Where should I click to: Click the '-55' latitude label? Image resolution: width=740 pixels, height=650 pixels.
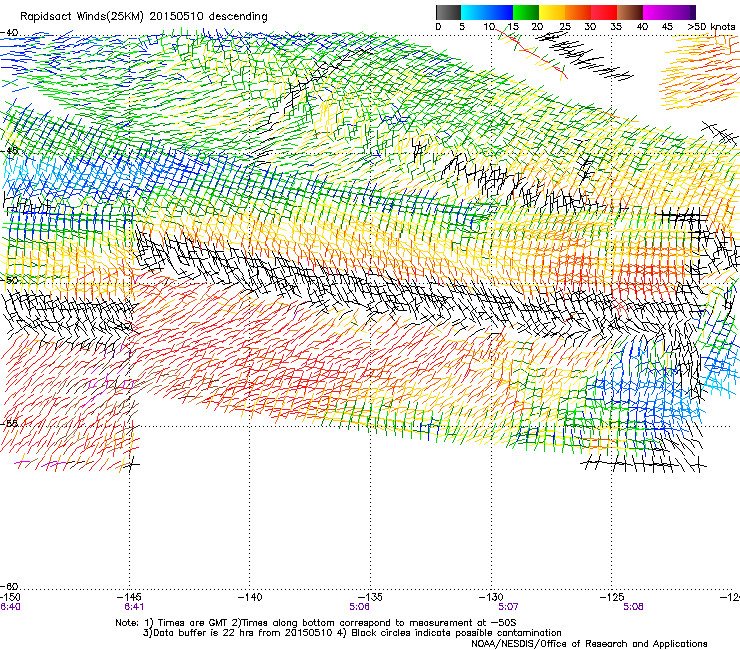tap(9, 423)
